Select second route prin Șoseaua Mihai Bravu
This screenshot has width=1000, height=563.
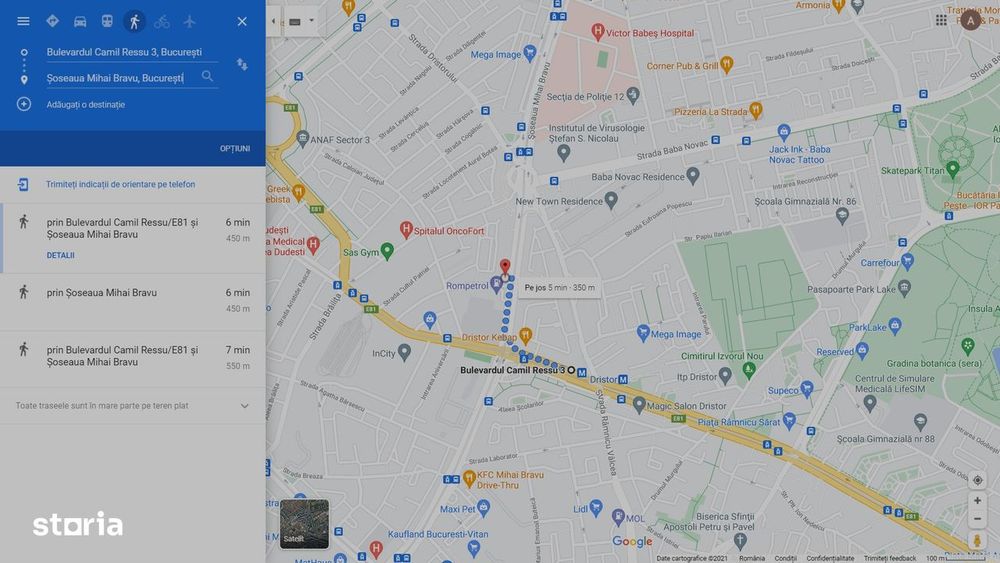pyautogui.click(x=133, y=302)
